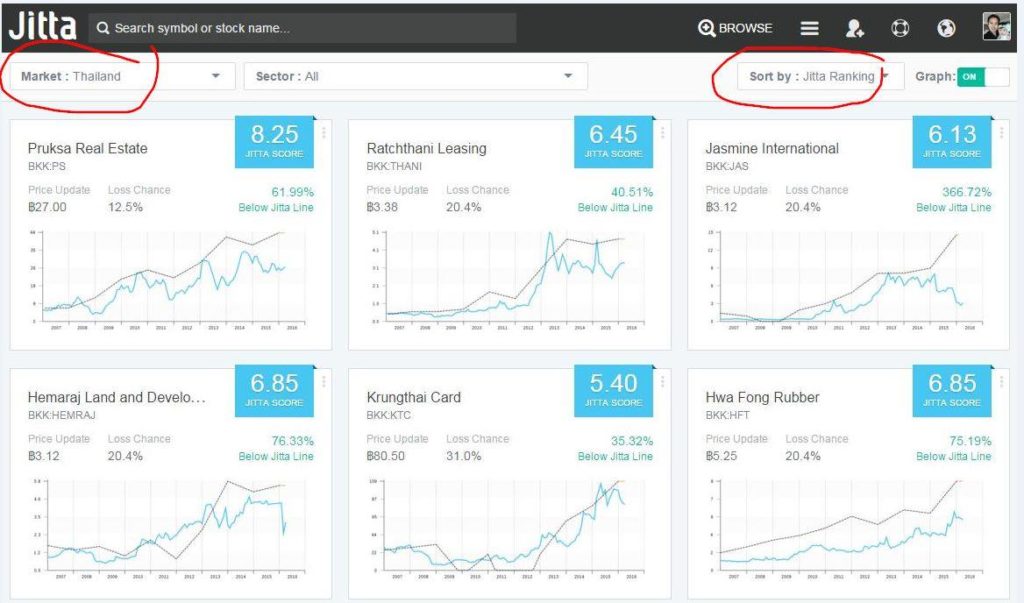
Task: Open the Krungthai Card stock link
Action: coord(413,397)
